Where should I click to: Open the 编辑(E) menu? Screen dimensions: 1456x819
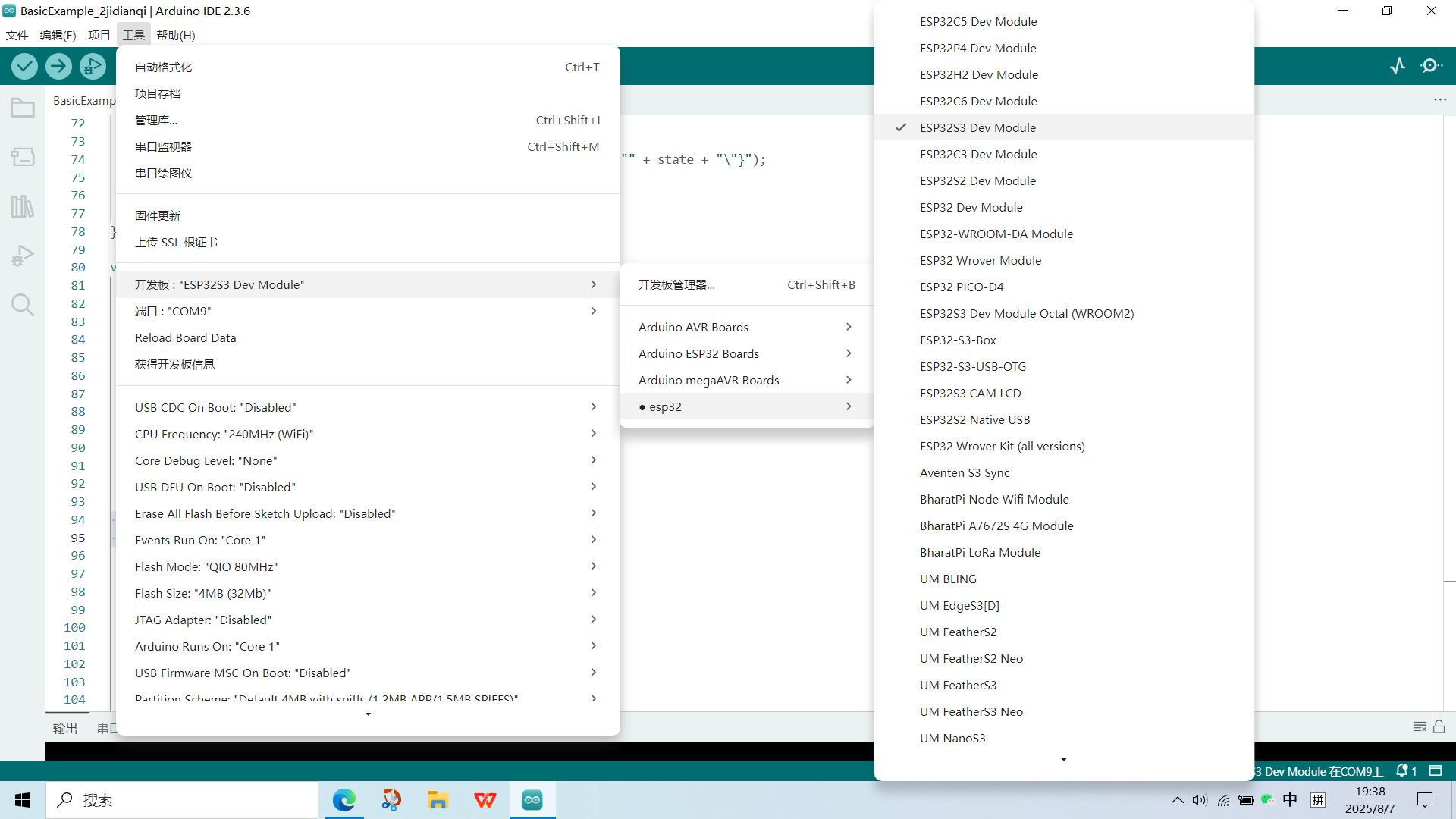click(58, 35)
